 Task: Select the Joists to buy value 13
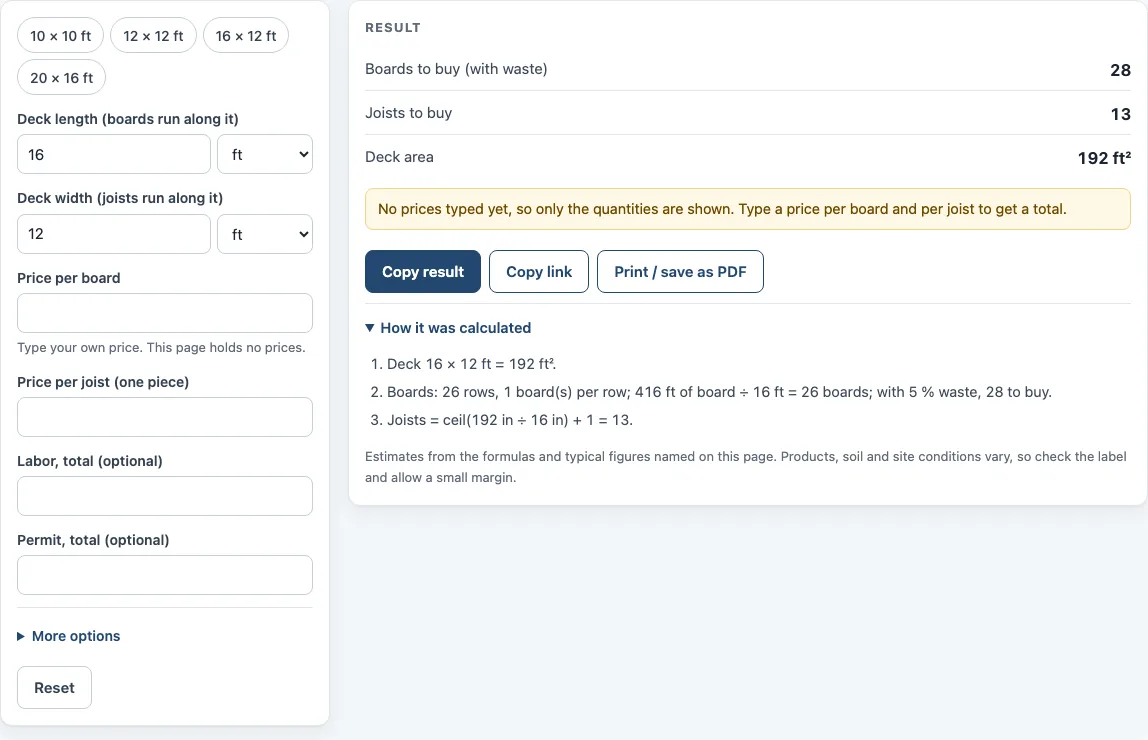click(x=1121, y=114)
